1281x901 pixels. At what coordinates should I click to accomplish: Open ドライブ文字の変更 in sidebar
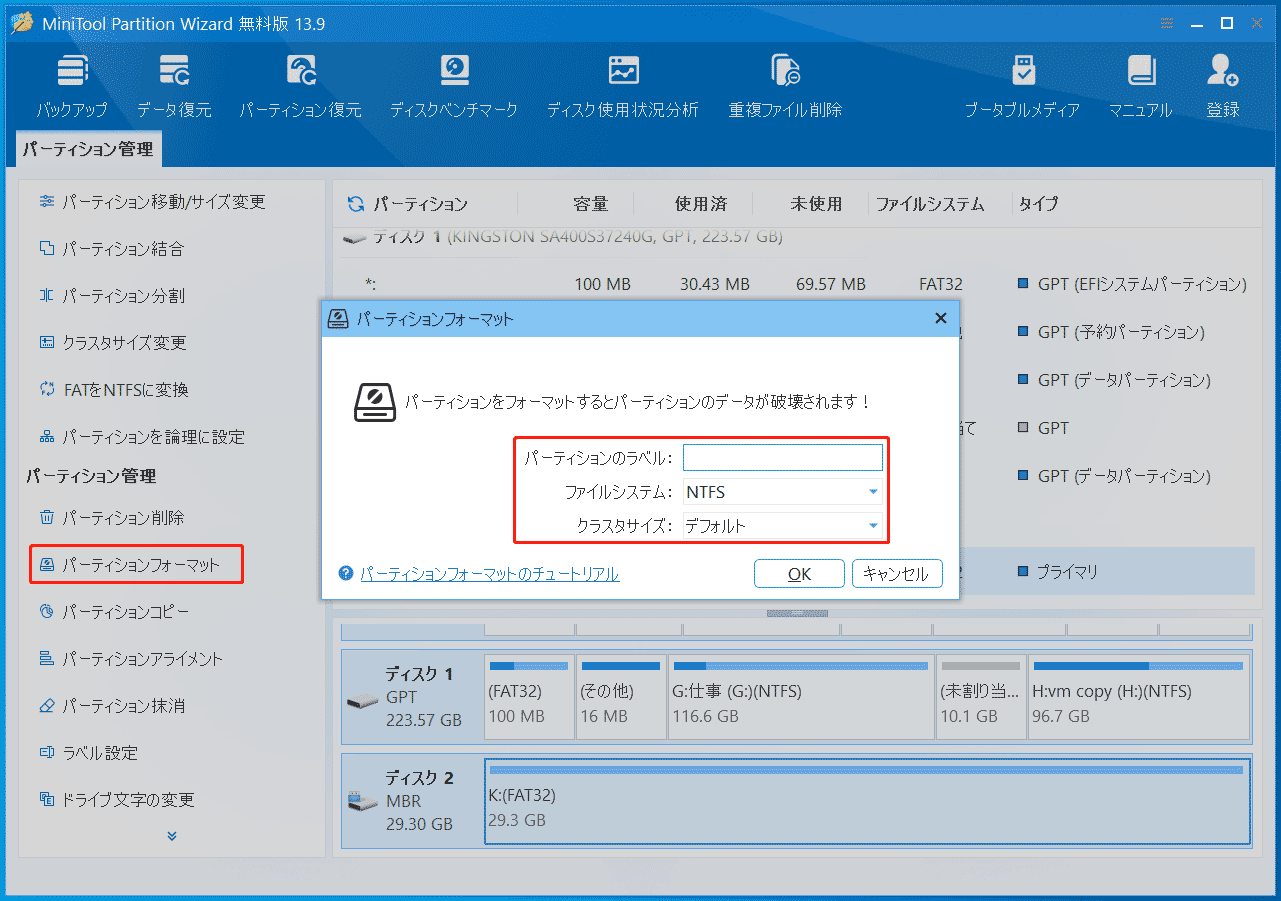click(x=116, y=800)
